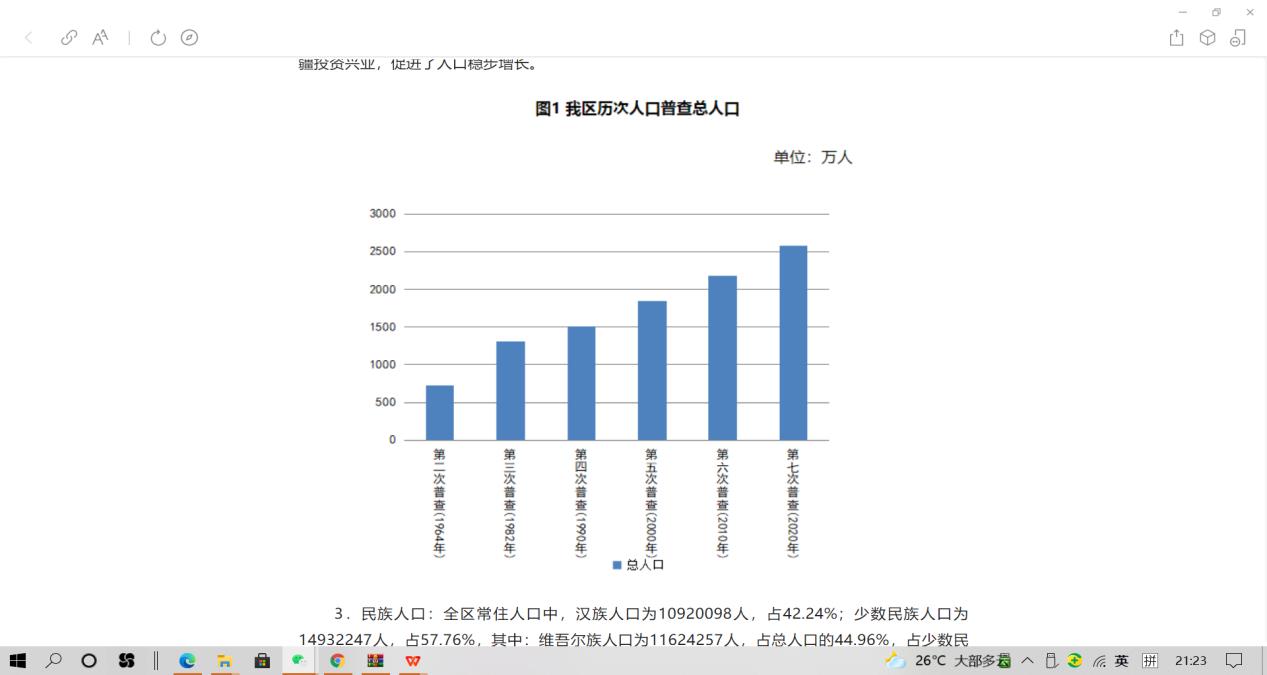Open WPS Office from the taskbar
1267x675 pixels.
tap(412, 661)
